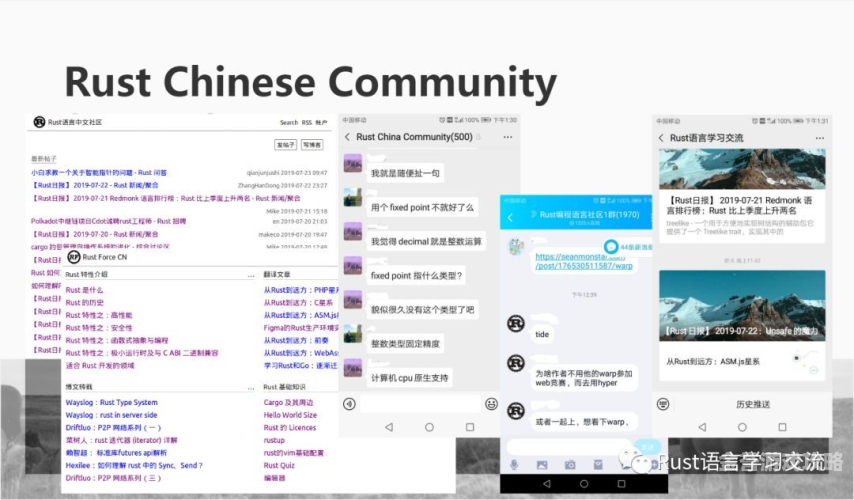Click the Rust Force CN logo
854x500 pixels.
coord(74,257)
